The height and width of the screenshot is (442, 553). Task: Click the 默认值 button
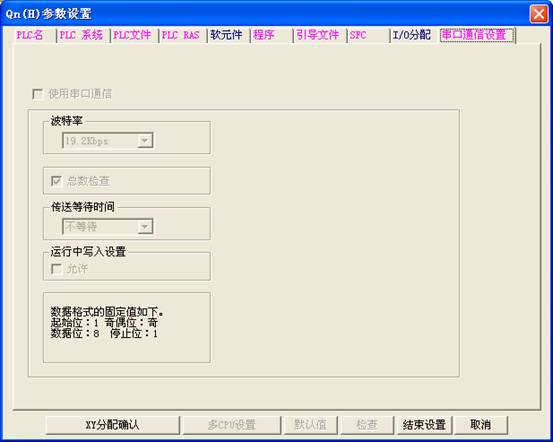point(310,425)
